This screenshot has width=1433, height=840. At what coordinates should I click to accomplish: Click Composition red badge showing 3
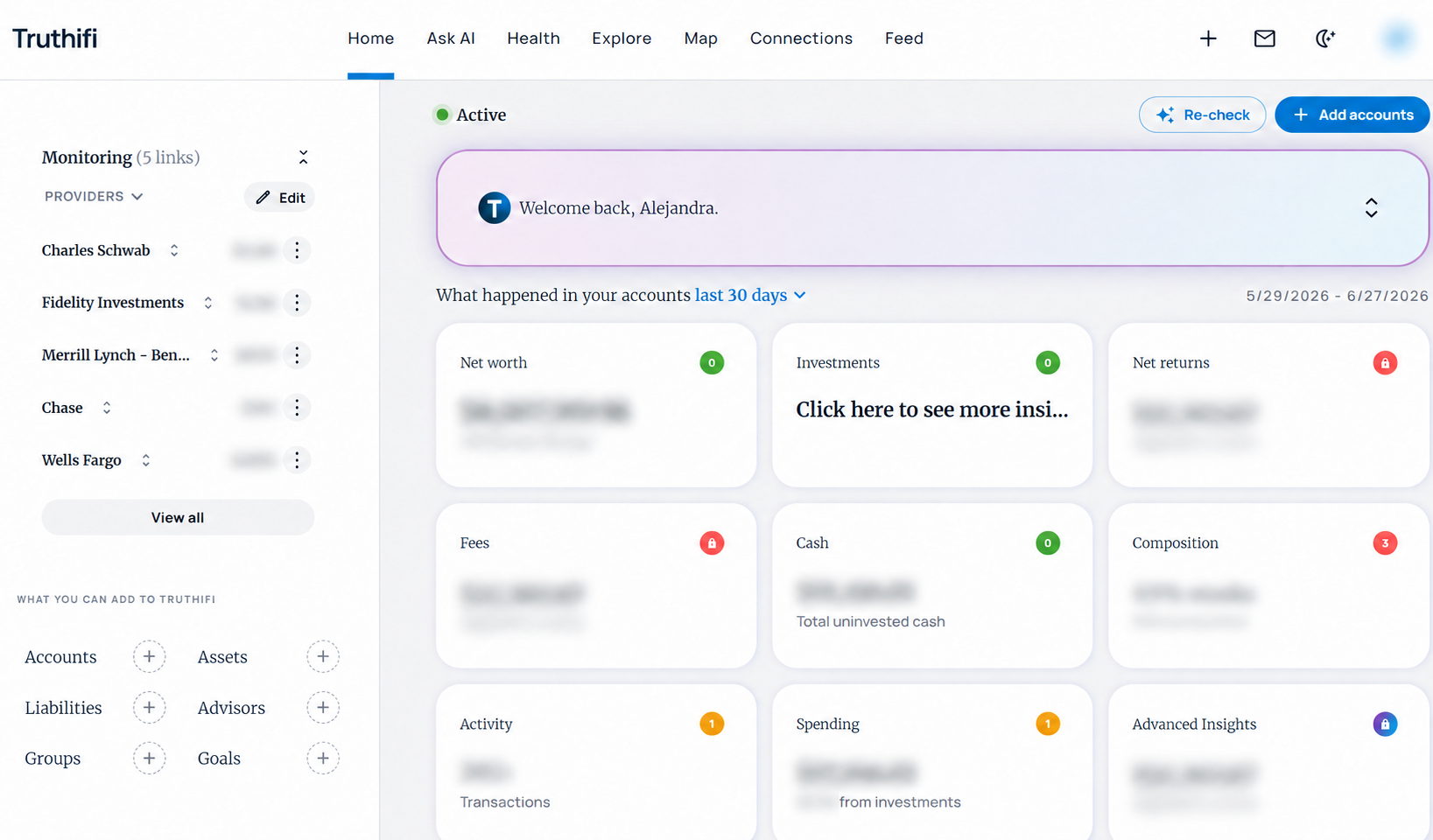(1385, 542)
